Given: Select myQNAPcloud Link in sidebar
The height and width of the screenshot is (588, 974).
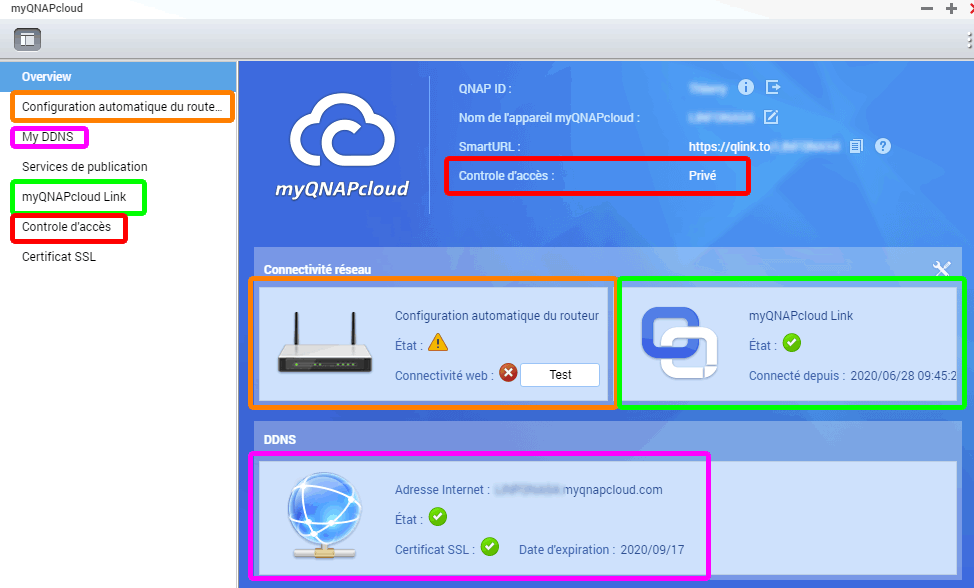Looking at the screenshot, I should tap(75, 197).
